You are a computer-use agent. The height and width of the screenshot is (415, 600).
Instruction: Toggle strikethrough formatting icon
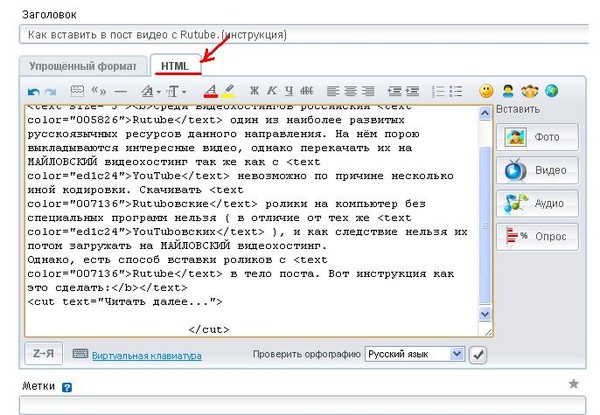point(307,91)
